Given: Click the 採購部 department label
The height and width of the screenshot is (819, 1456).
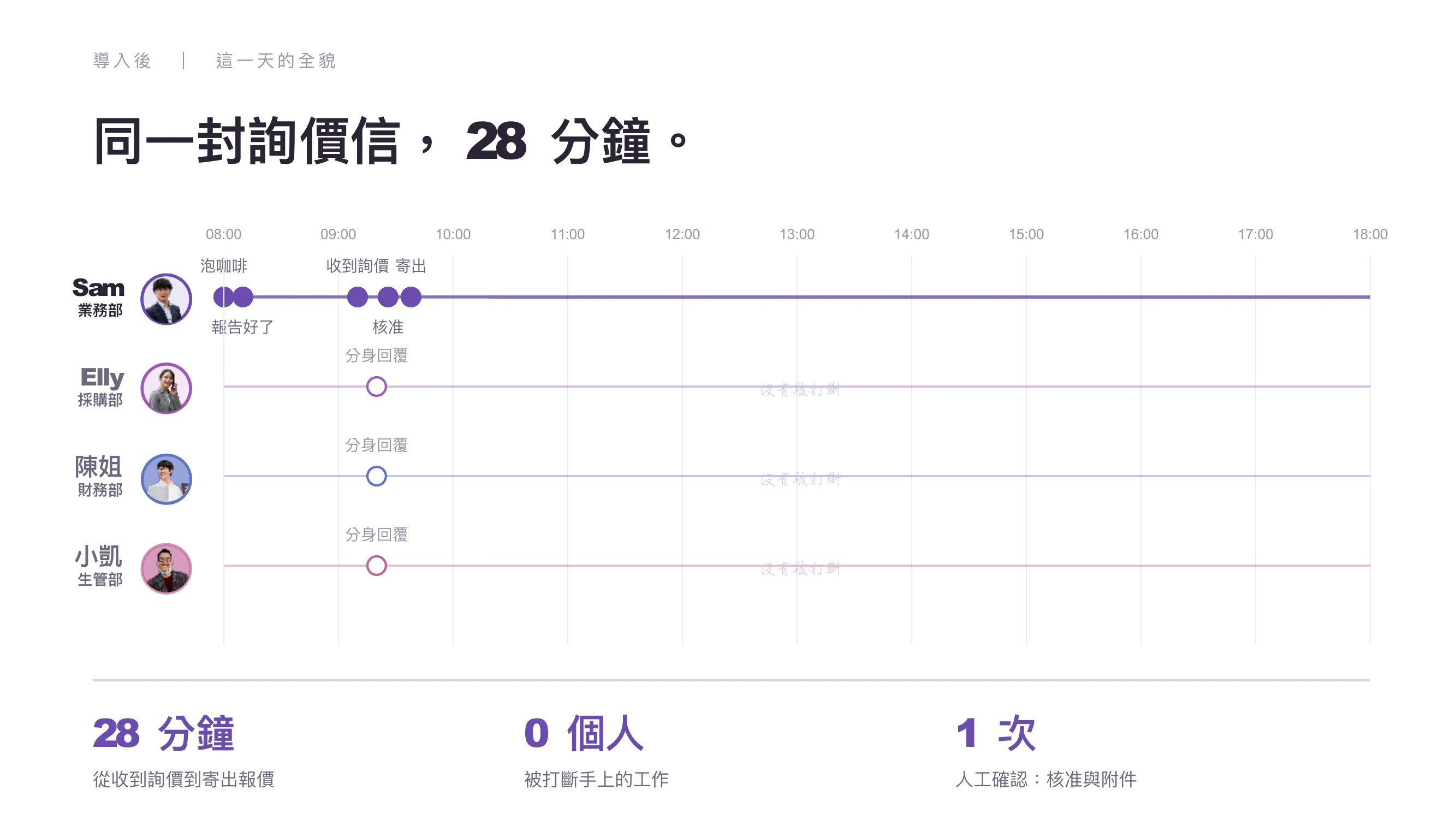Looking at the screenshot, I should (x=100, y=400).
